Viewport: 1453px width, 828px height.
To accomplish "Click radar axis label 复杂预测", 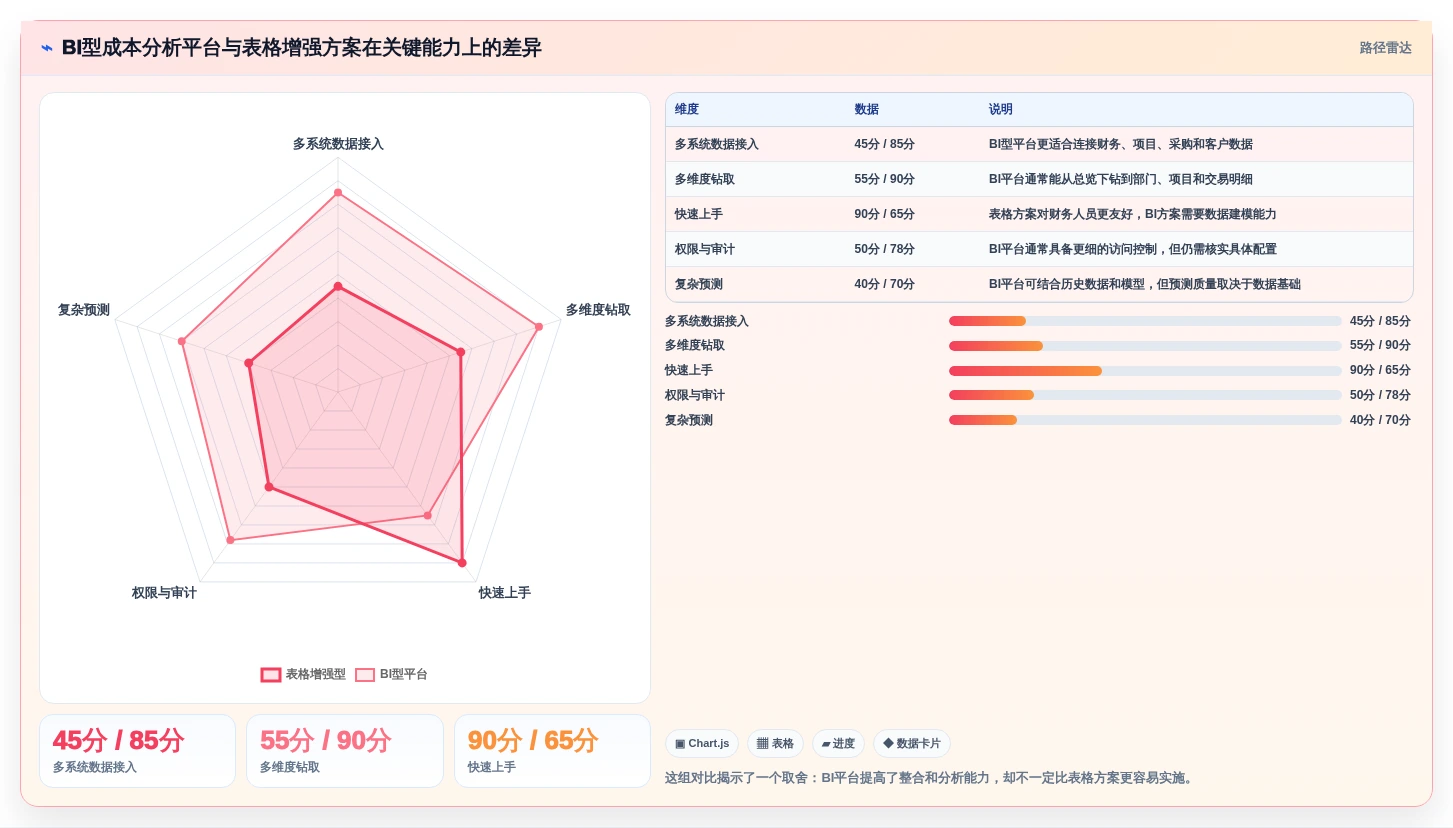I will pyautogui.click(x=84, y=310).
